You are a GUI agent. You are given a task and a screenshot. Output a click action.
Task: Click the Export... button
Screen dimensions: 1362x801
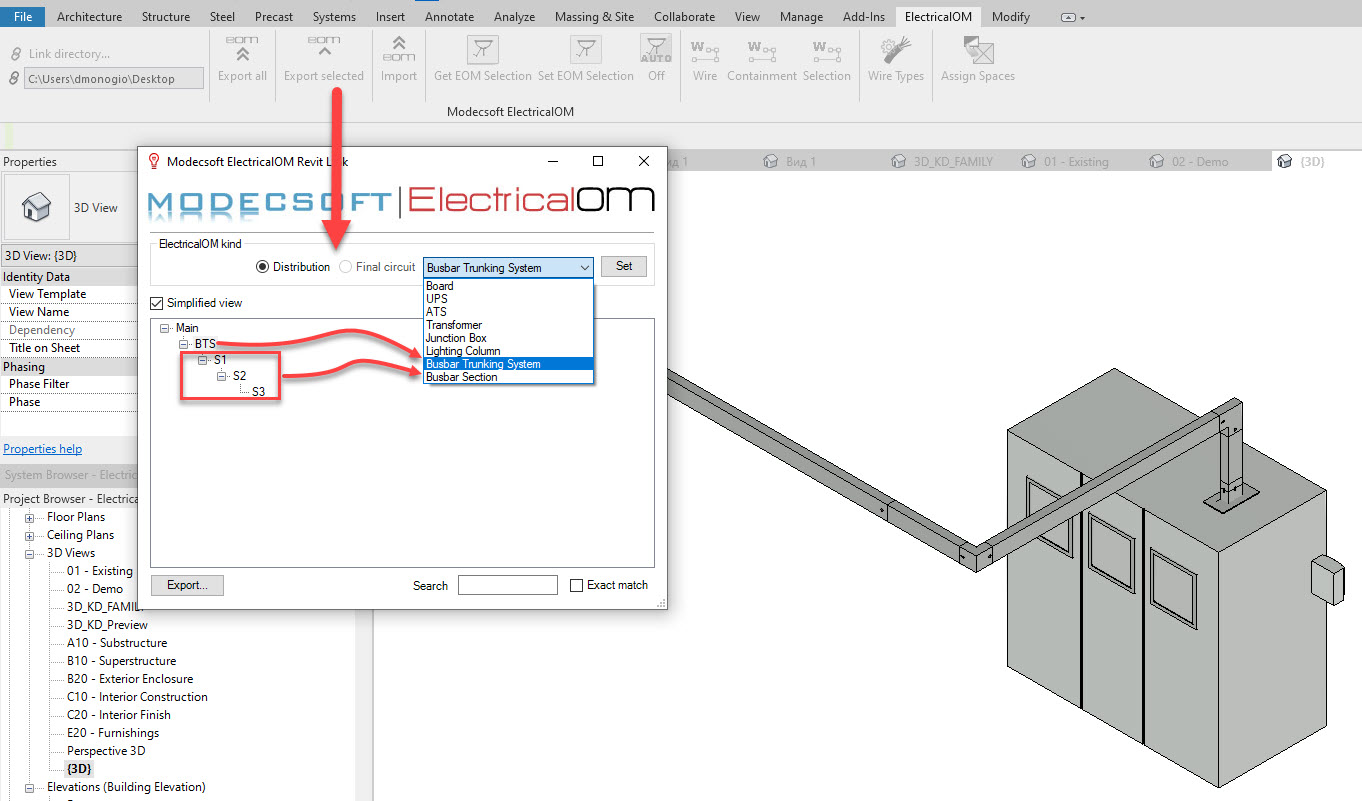187,585
